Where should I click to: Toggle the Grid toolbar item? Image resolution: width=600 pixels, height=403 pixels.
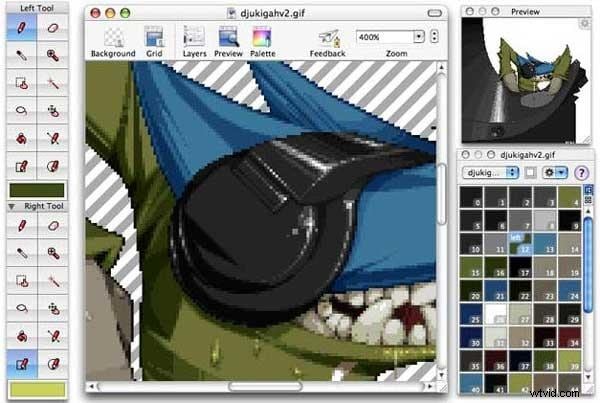tap(154, 42)
